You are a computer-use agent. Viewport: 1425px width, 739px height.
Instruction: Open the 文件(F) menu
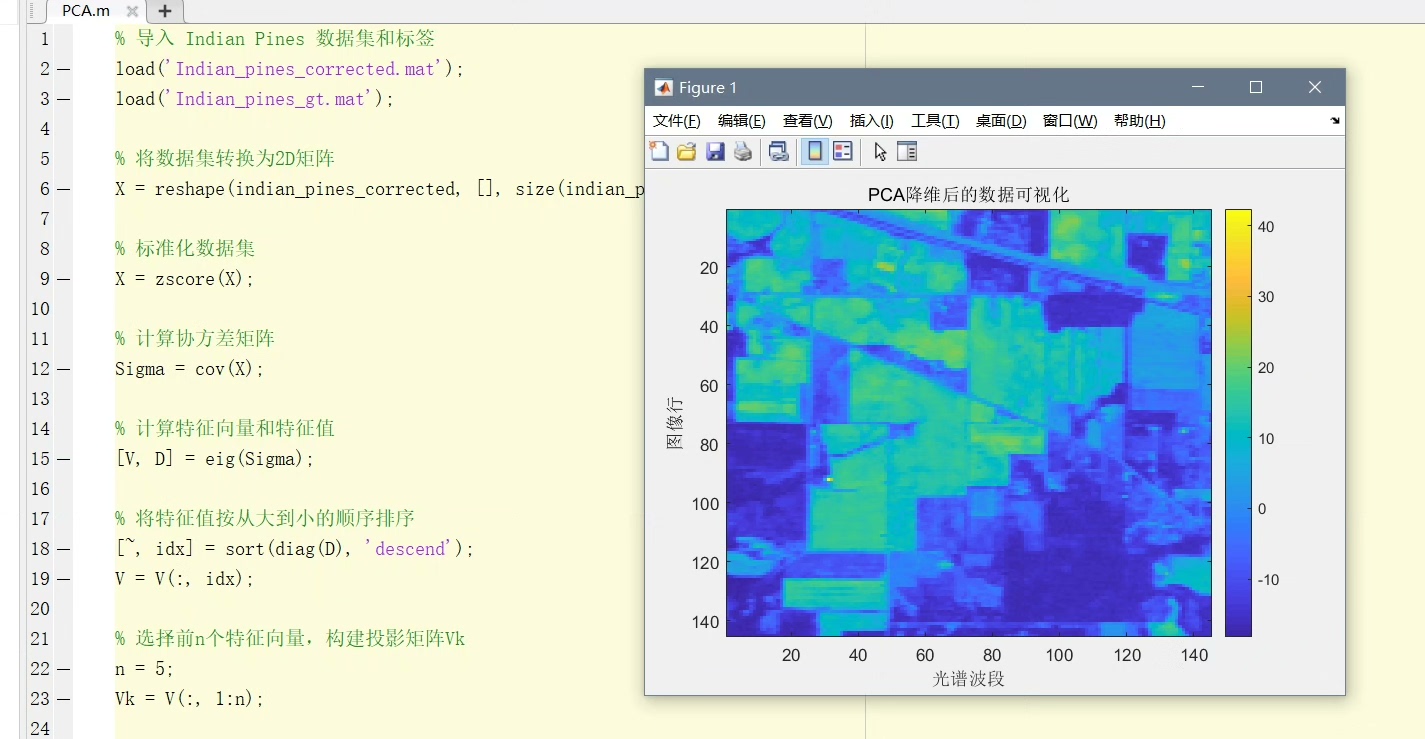click(x=677, y=121)
